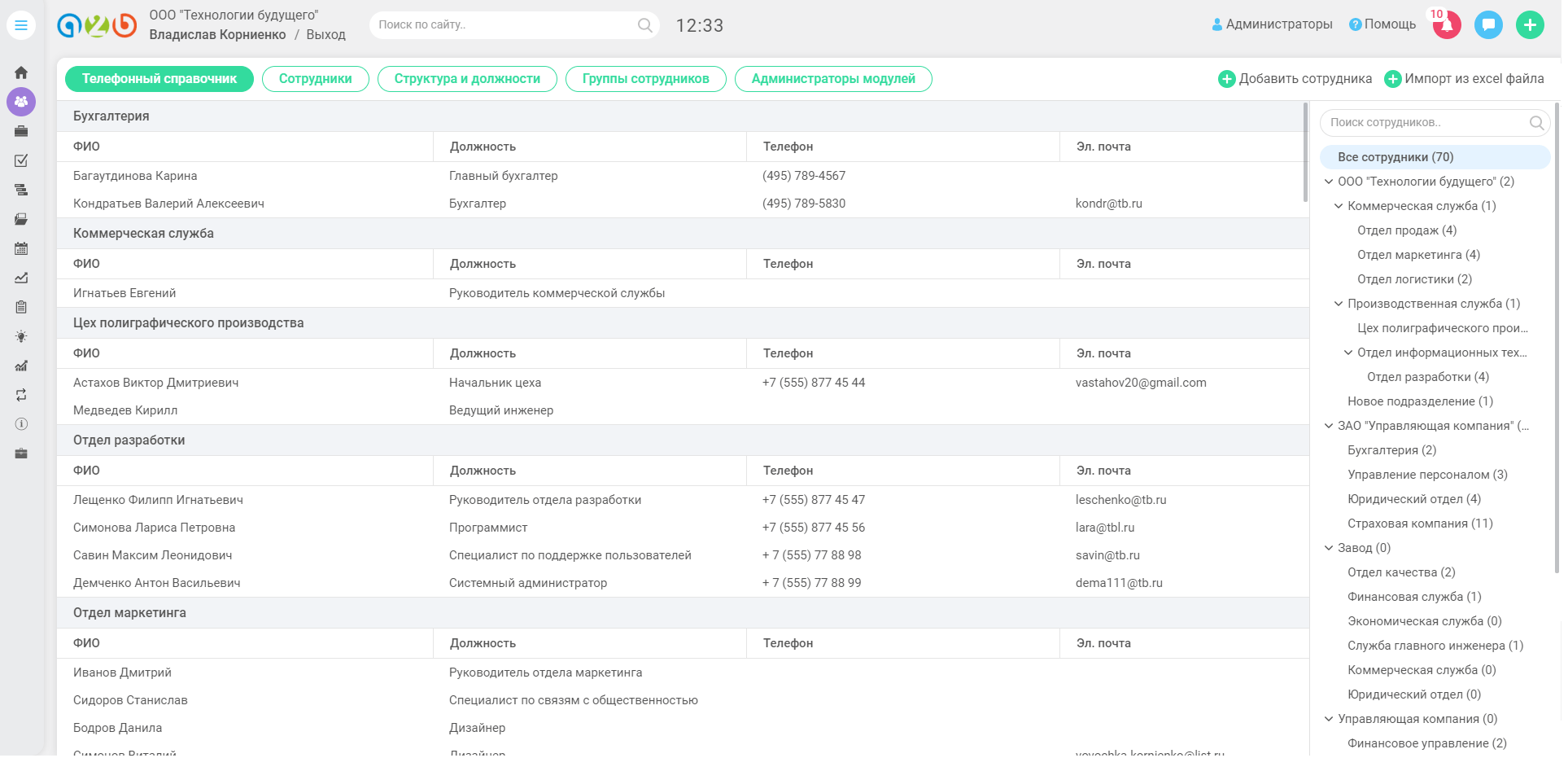Click plus icon beside Добавить сотрудника
This screenshot has width=1568, height=758.
(x=1226, y=79)
